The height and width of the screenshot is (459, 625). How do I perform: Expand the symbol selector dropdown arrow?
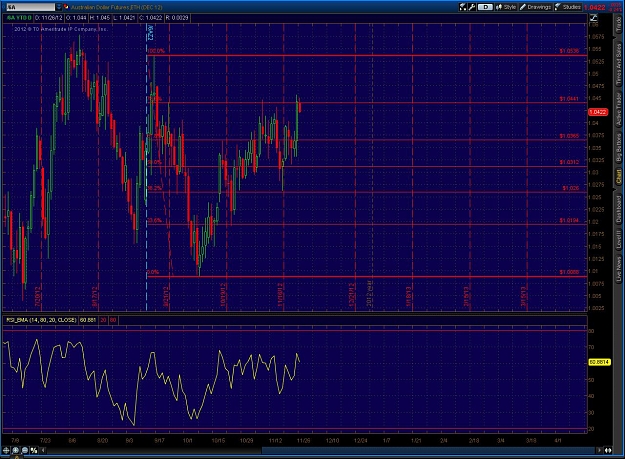point(59,7)
